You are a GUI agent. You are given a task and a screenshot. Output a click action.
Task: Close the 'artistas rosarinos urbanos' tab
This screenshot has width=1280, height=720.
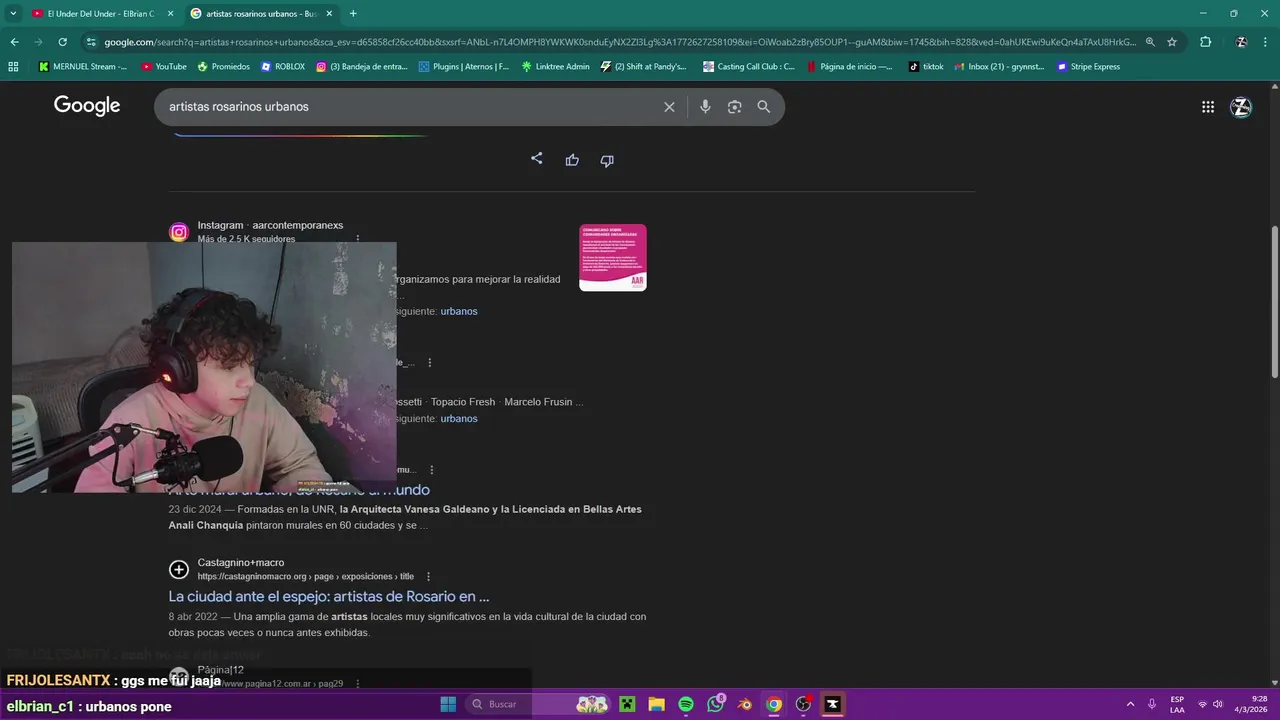click(x=329, y=13)
